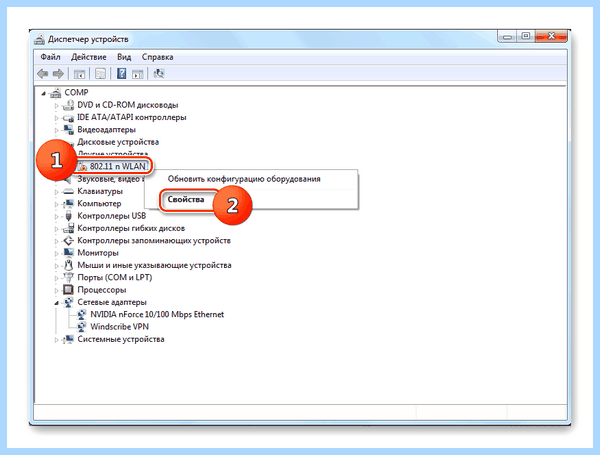Select Контроллеры гибких дисков label
The width and height of the screenshot is (600, 455).
[131, 228]
